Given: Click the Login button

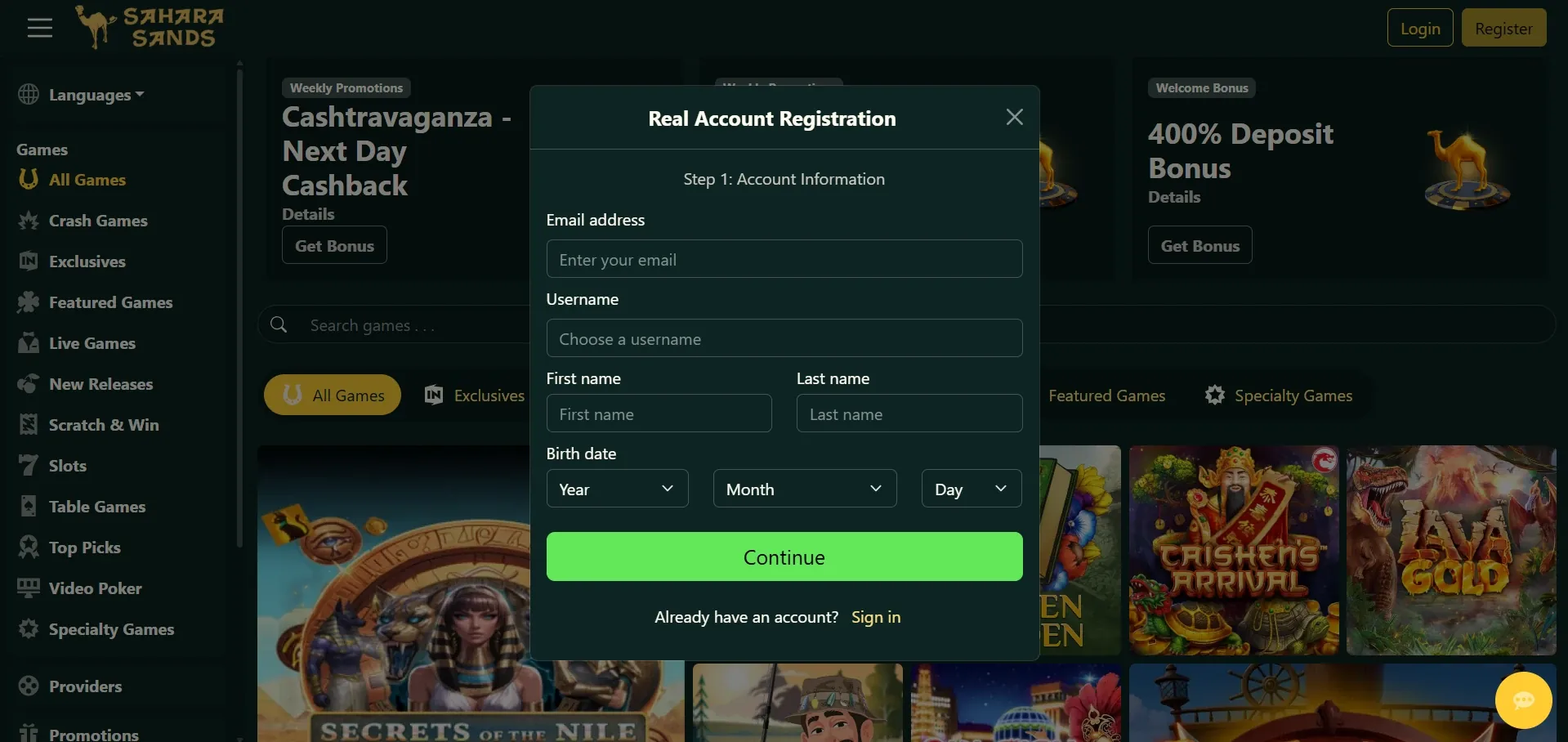Looking at the screenshot, I should point(1420,28).
